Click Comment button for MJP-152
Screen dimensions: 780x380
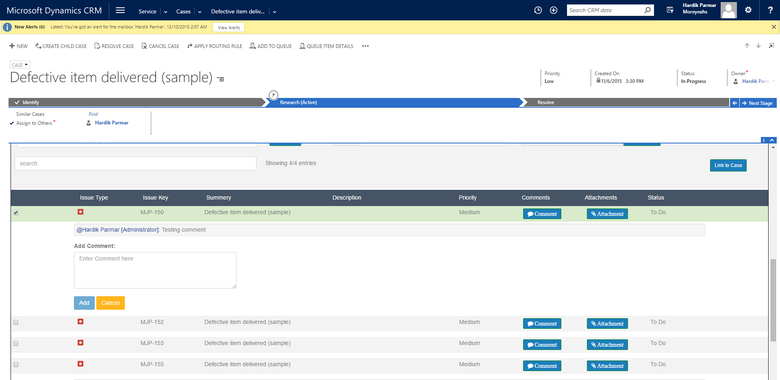[x=542, y=323]
